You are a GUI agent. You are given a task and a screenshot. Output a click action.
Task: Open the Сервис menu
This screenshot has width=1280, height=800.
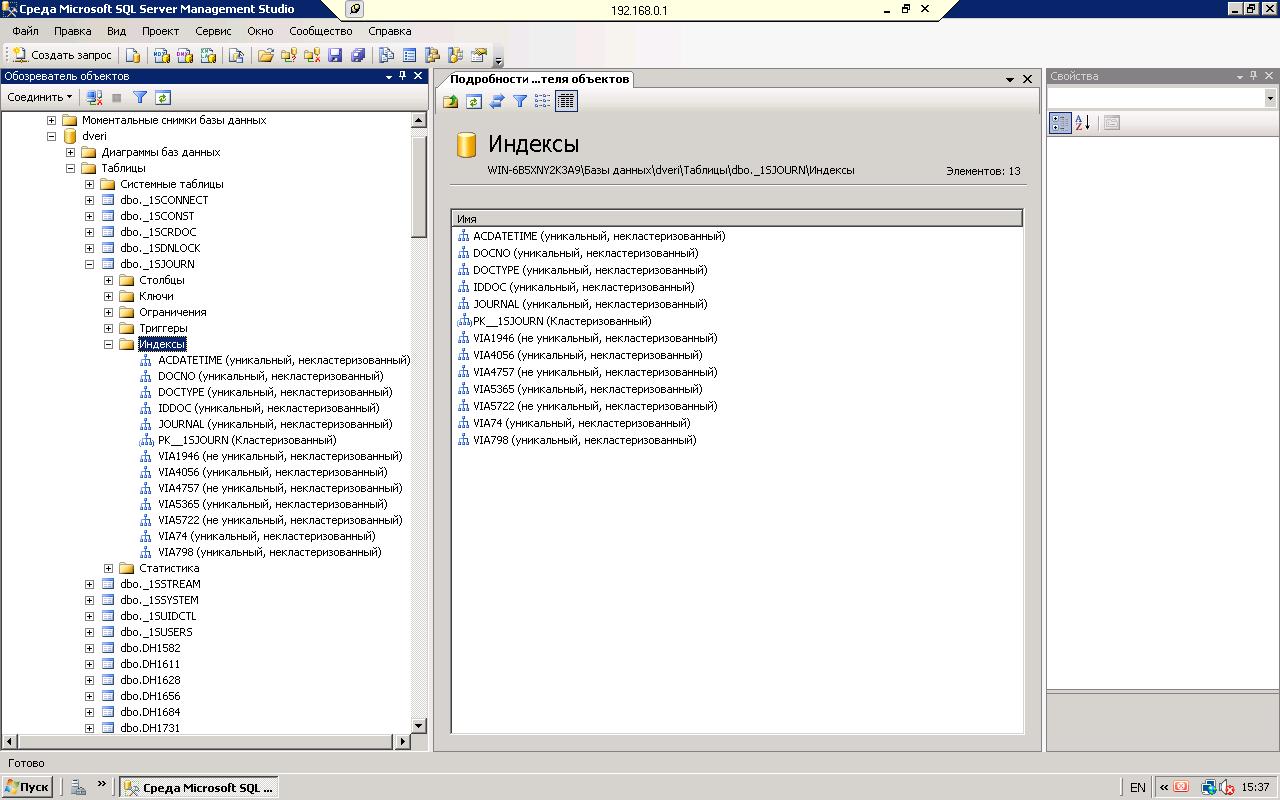click(x=213, y=31)
